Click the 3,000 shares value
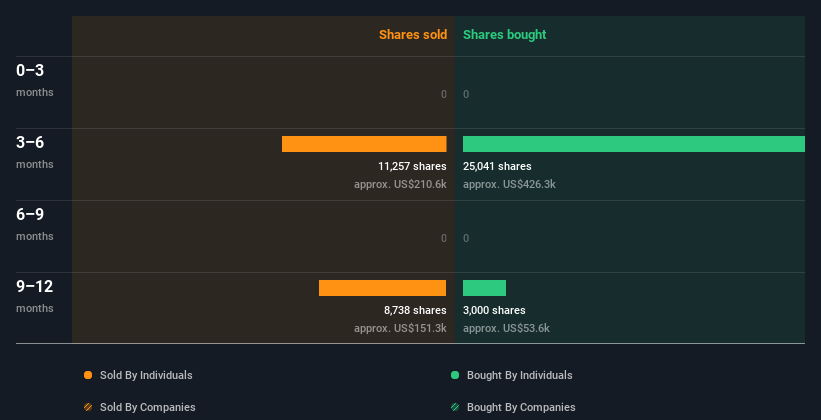The height and width of the screenshot is (420, 821). click(x=494, y=310)
